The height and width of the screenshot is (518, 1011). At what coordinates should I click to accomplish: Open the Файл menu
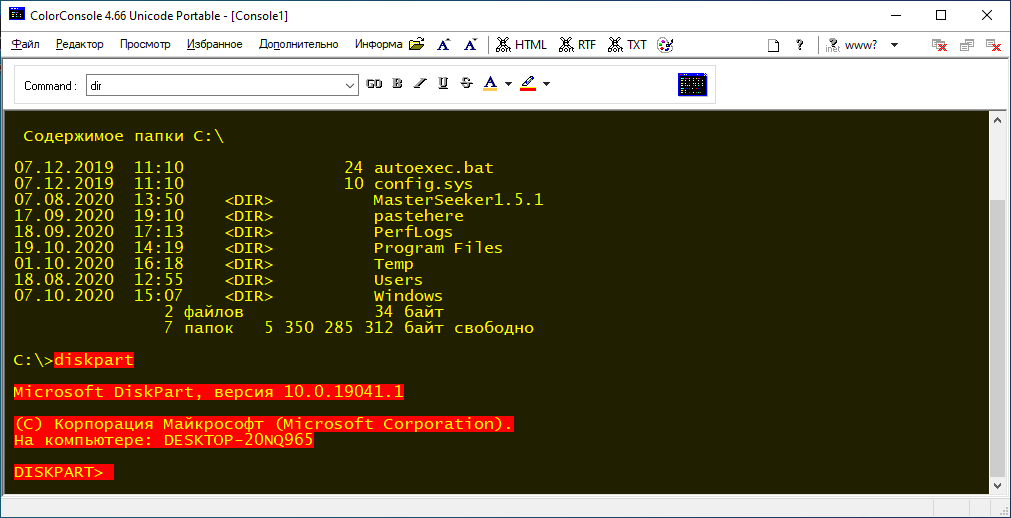tap(26, 45)
